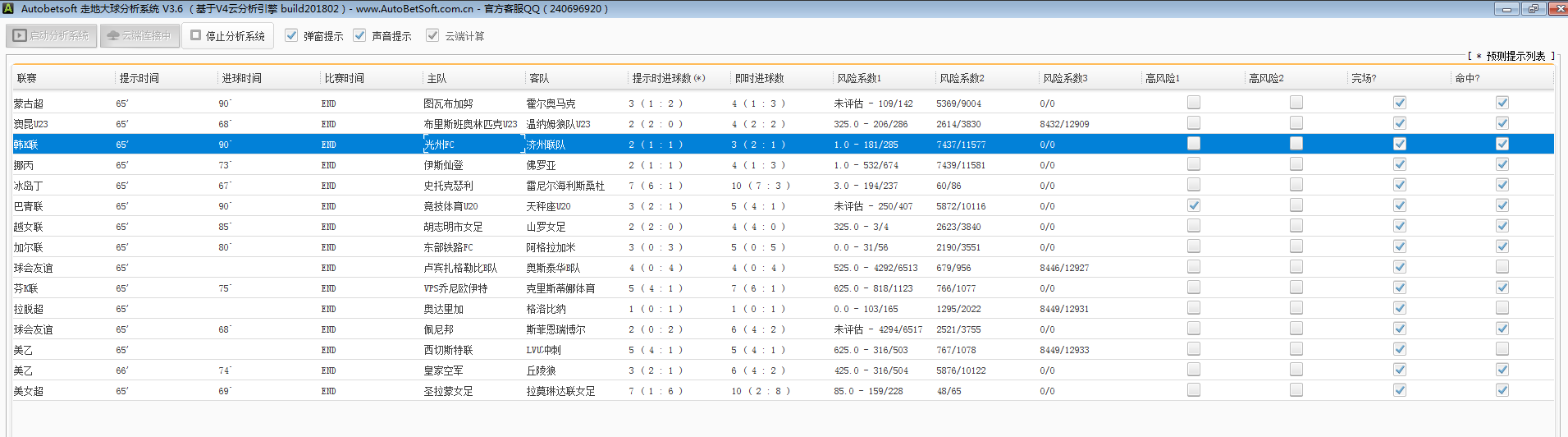Image resolution: width=1568 pixels, height=437 pixels.
Task: Uncheck 高风险1 for the 巴青联 row
Action: tap(1194, 205)
